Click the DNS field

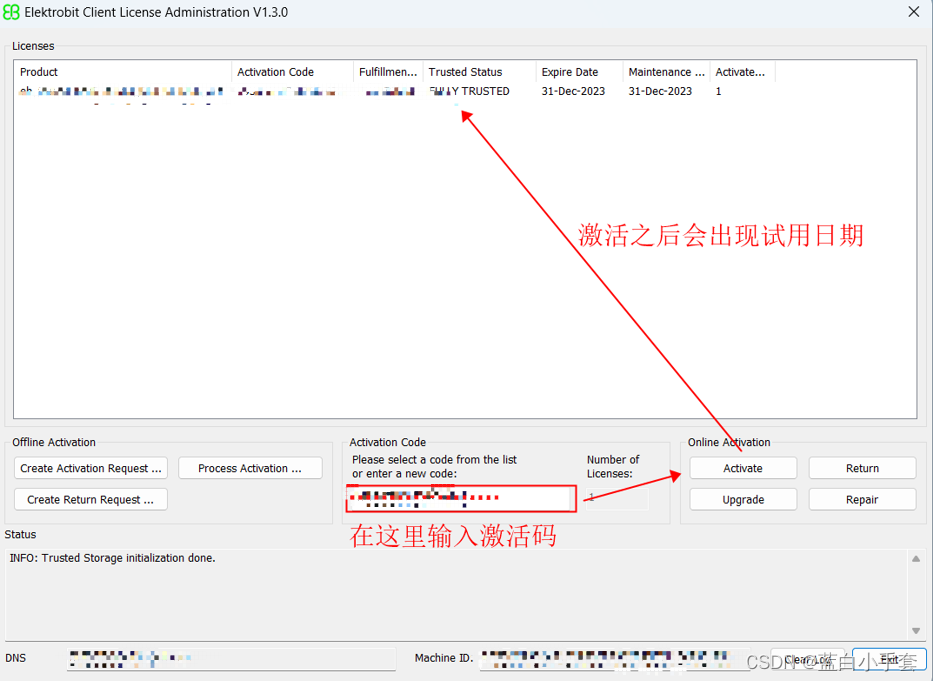pos(231,659)
